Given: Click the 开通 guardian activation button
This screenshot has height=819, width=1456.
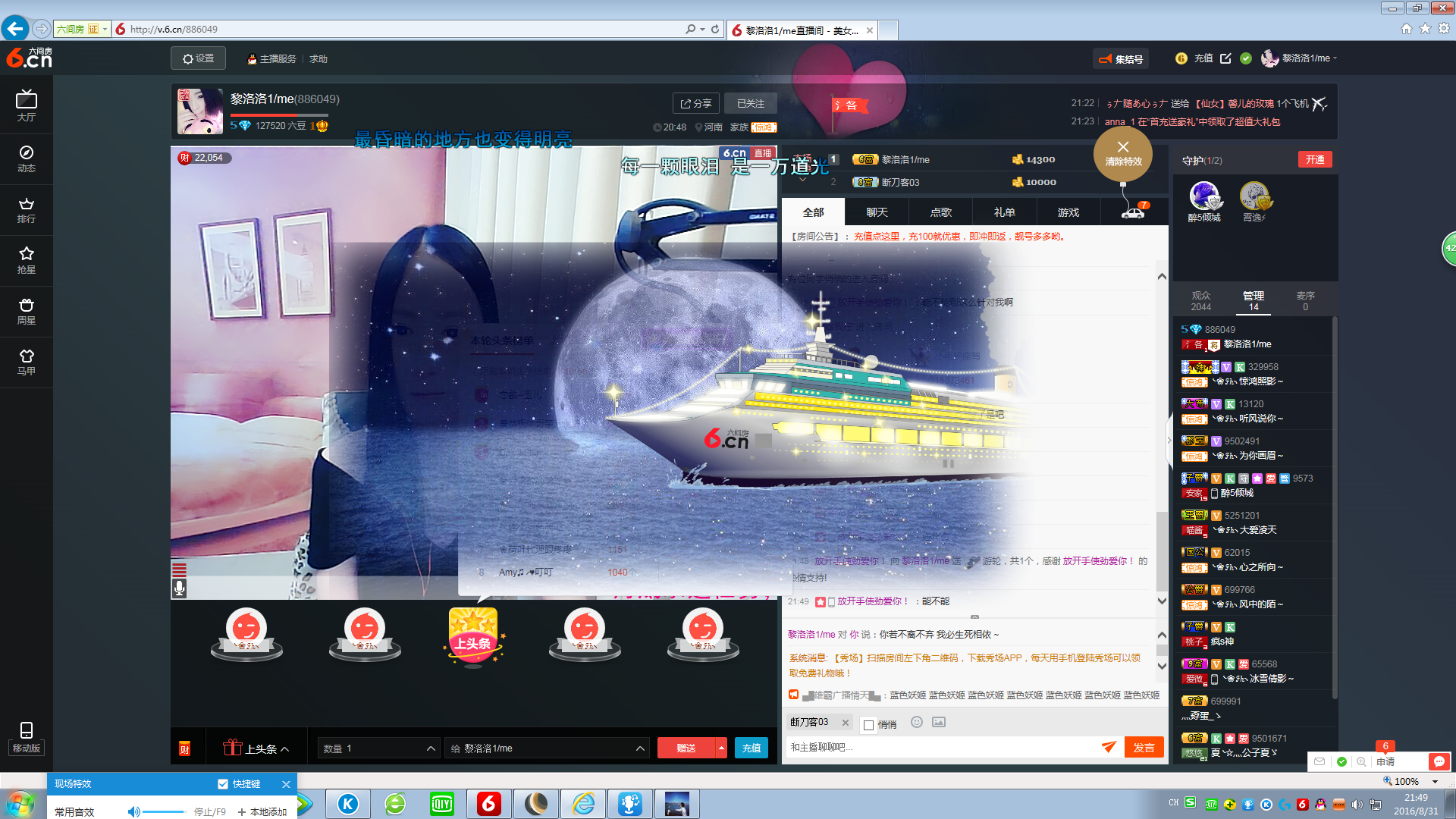Looking at the screenshot, I should coord(1315,160).
